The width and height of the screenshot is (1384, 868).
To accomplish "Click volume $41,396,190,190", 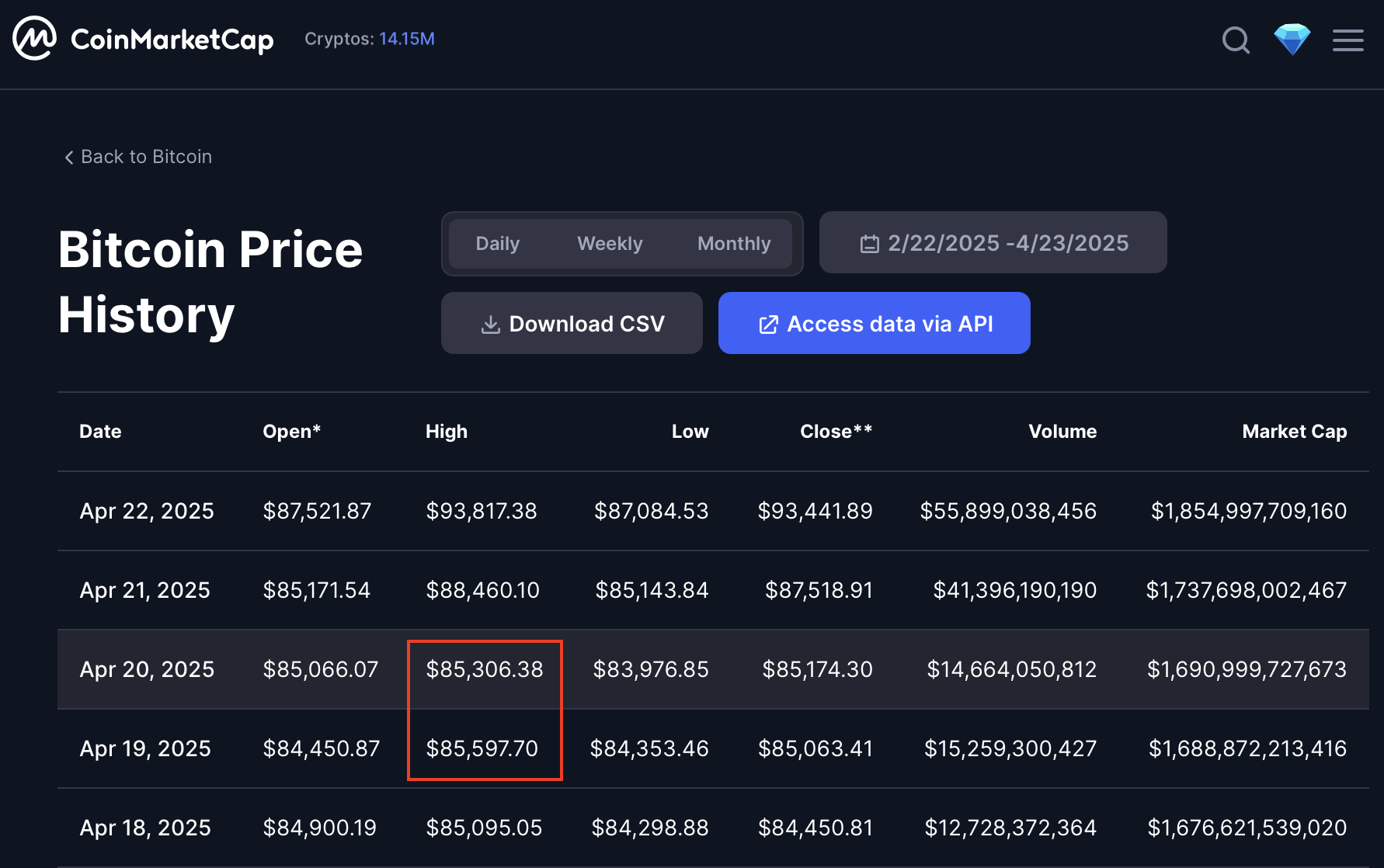I will (x=1015, y=590).
